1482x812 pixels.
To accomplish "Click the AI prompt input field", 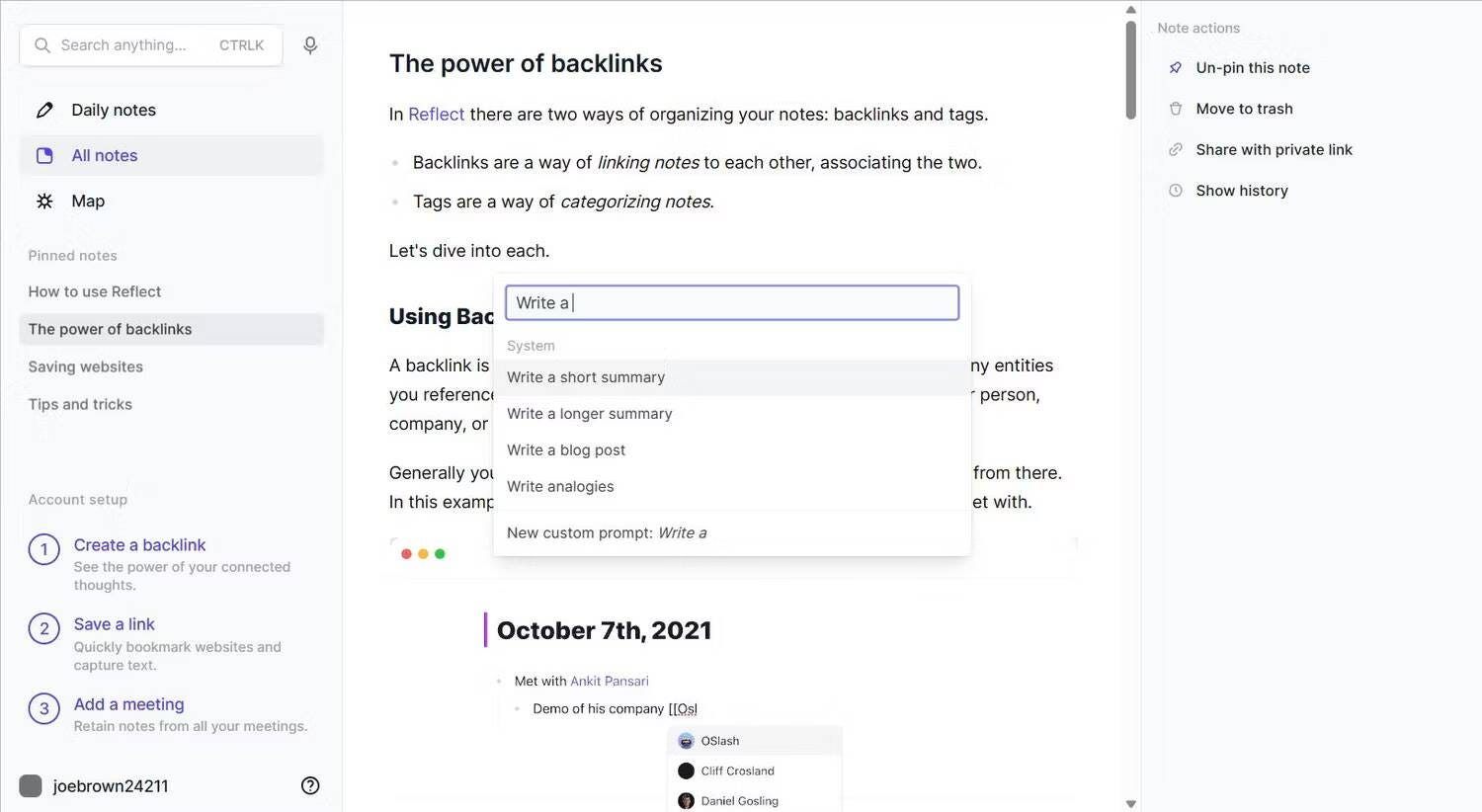I will (x=731, y=303).
